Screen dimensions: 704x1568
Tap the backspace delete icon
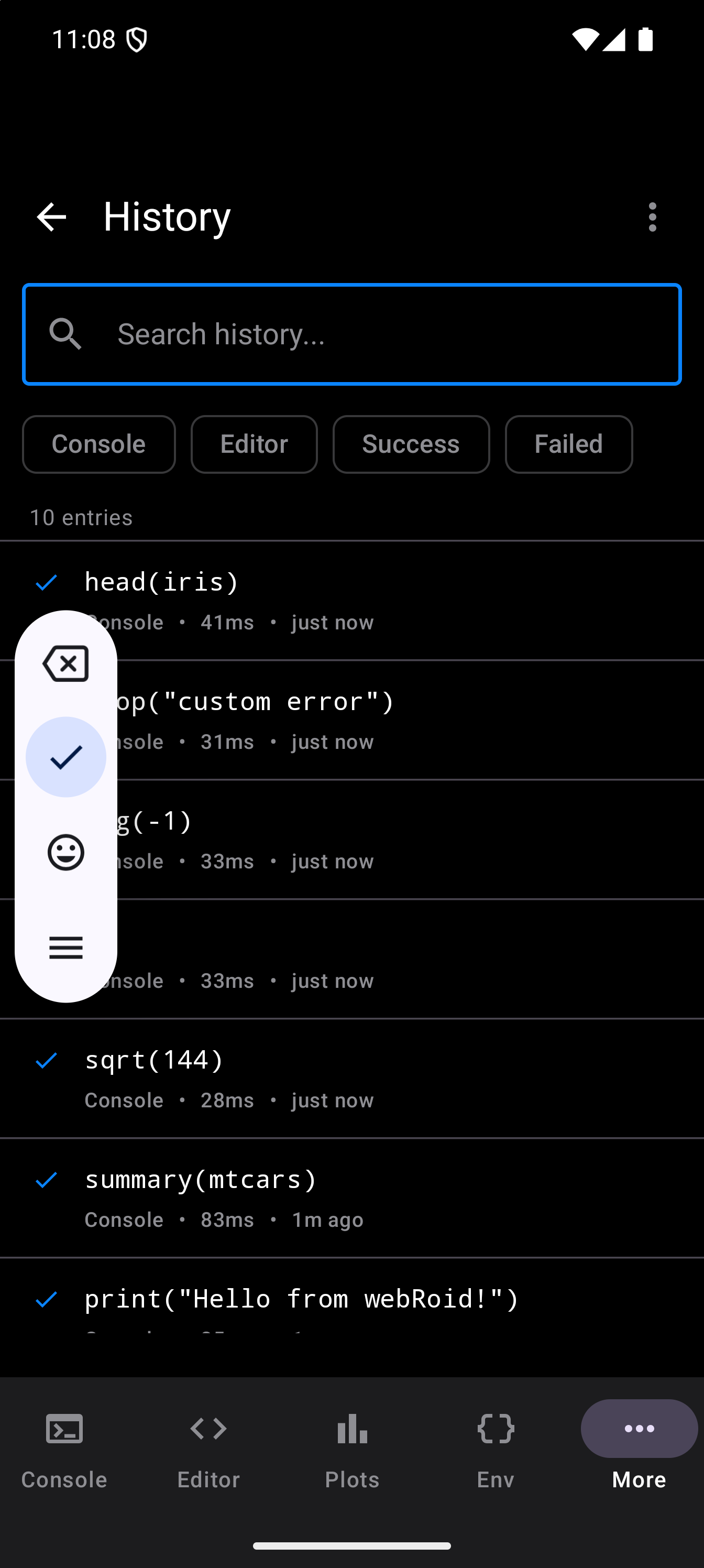pyautogui.click(x=65, y=663)
